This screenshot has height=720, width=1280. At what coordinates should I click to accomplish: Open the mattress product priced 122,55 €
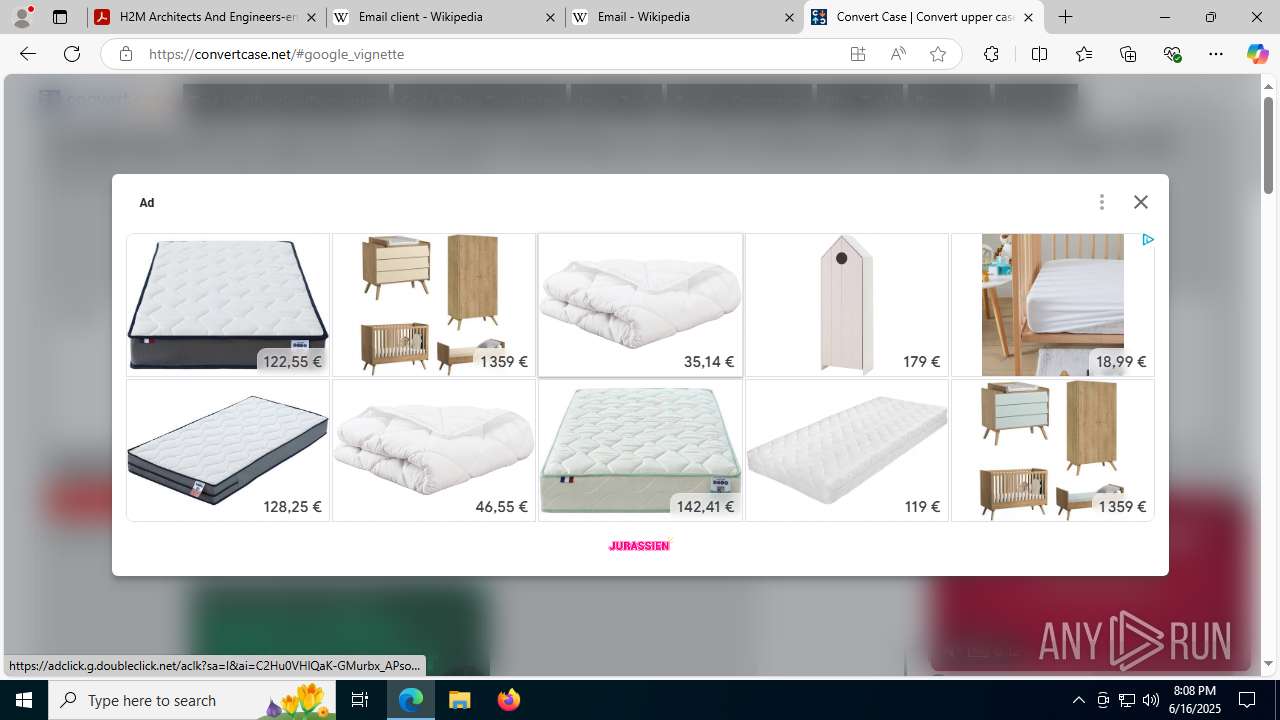[x=228, y=305]
